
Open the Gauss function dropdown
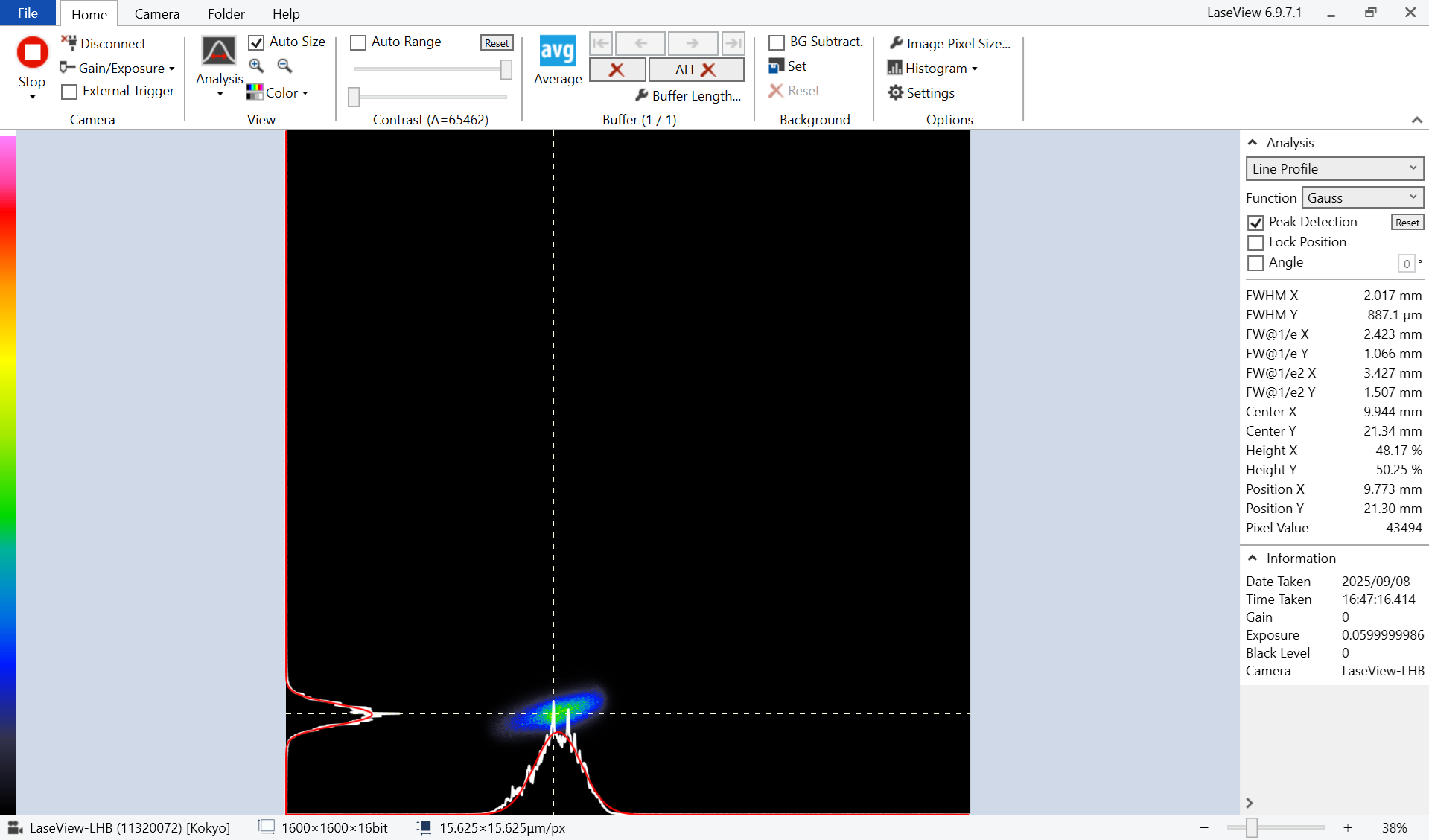point(1363,197)
